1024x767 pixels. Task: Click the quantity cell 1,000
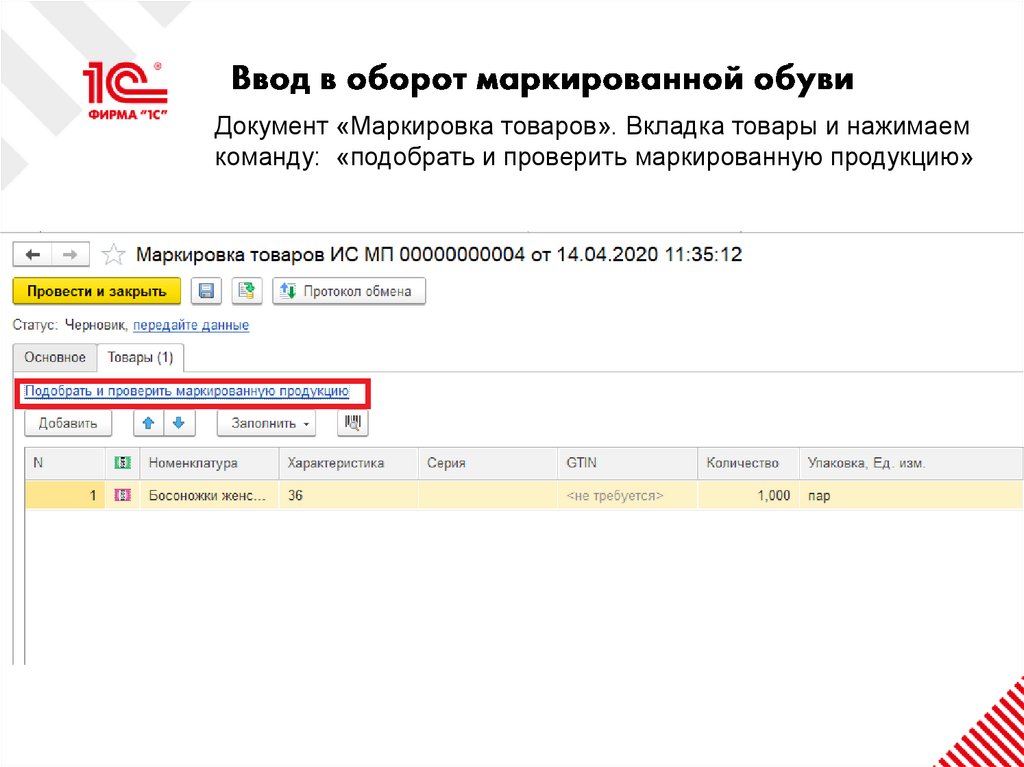[748, 496]
